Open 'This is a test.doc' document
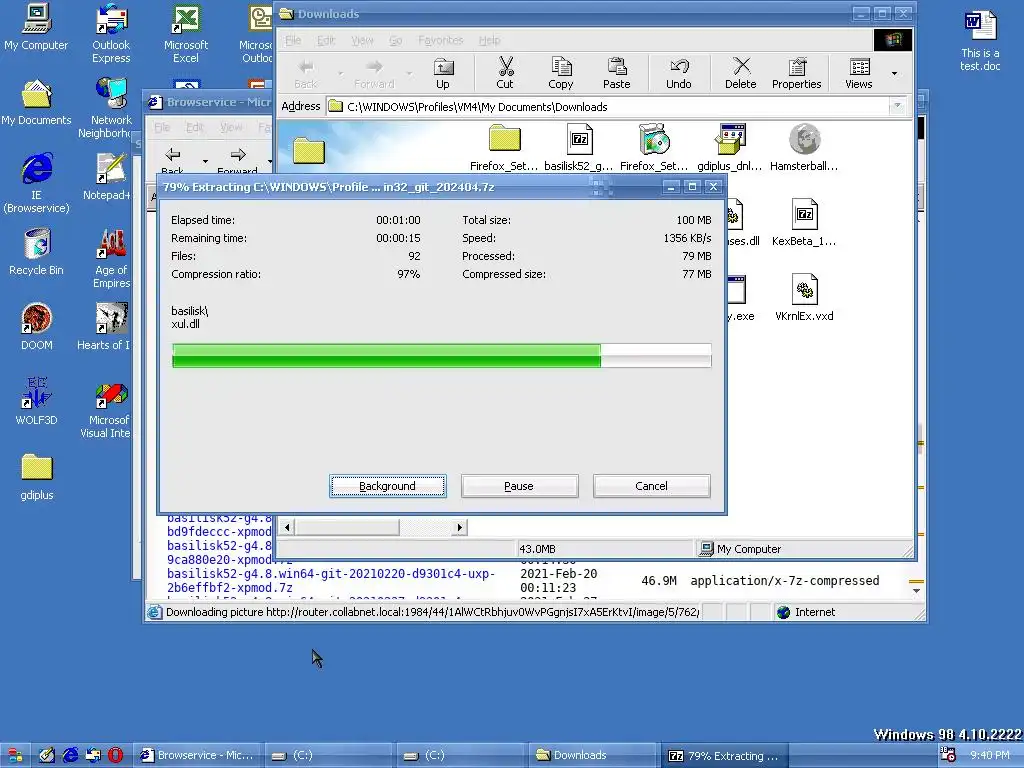Viewport: 1024px width, 768px height. tap(980, 40)
